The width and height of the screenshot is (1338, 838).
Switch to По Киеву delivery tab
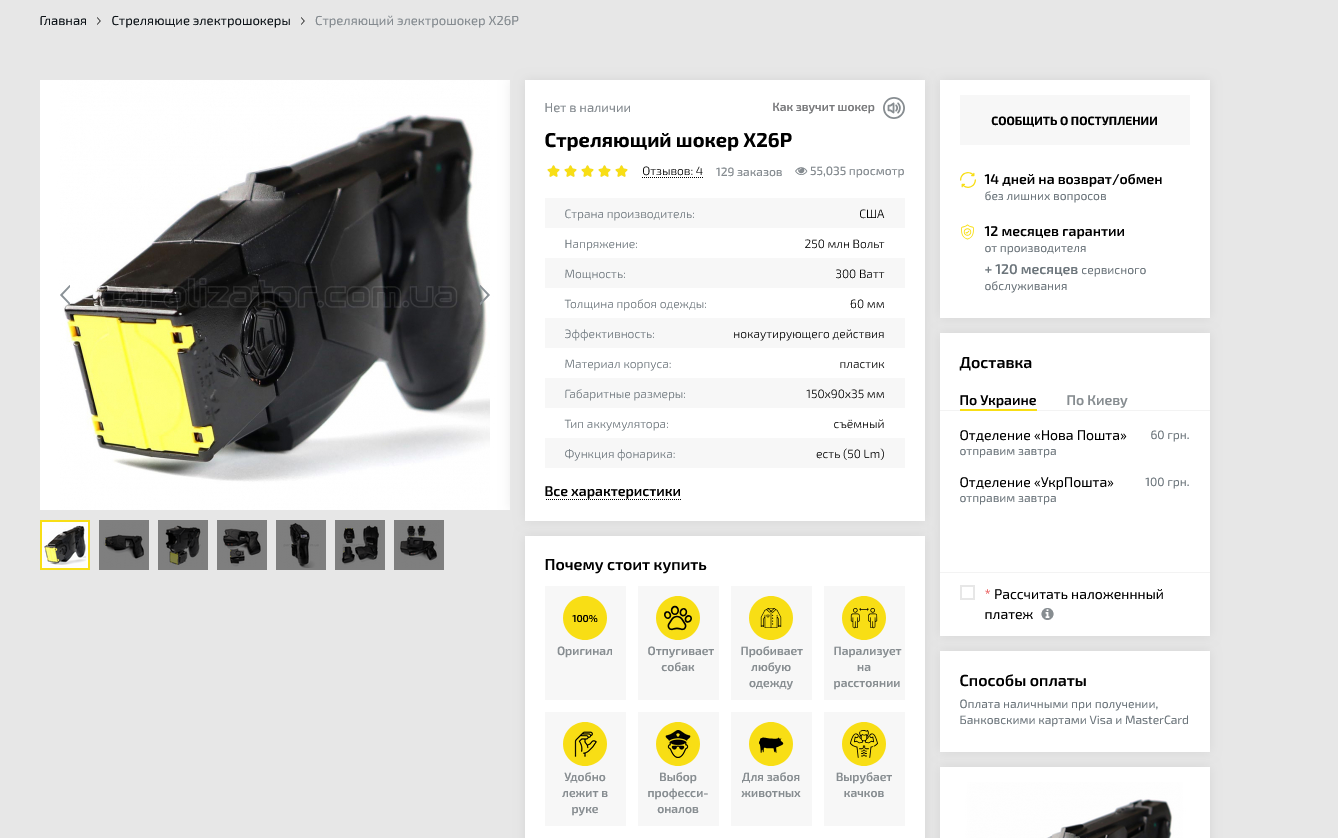pyautogui.click(x=1097, y=400)
